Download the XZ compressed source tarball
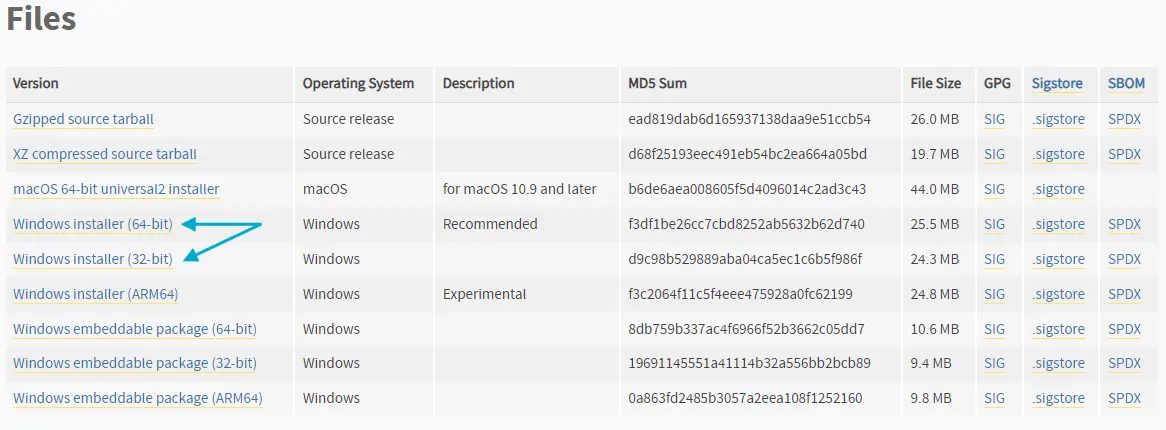 click(x=105, y=154)
